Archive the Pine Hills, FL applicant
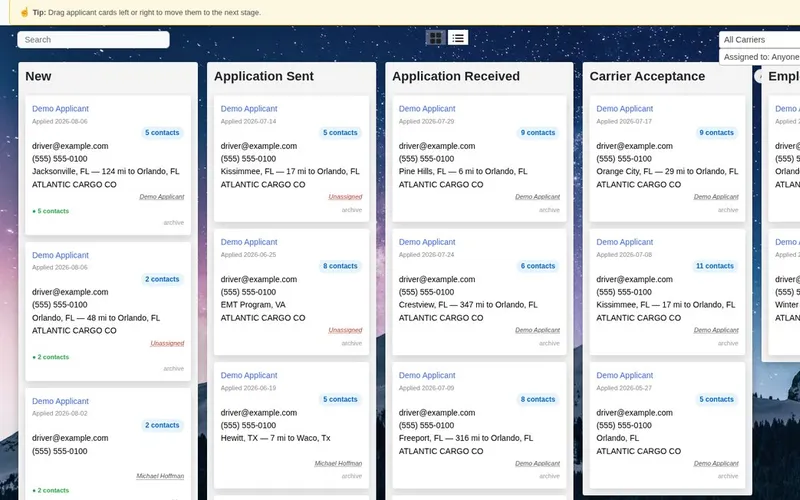The width and height of the screenshot is (800, 500). coord(549,210)
